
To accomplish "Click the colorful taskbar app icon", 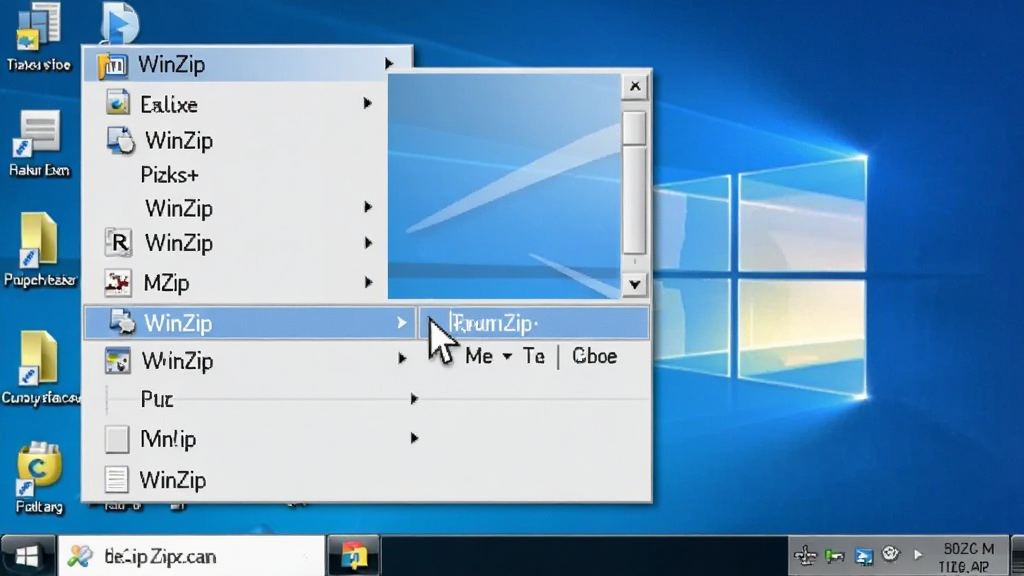I will [x=353, y=556].
